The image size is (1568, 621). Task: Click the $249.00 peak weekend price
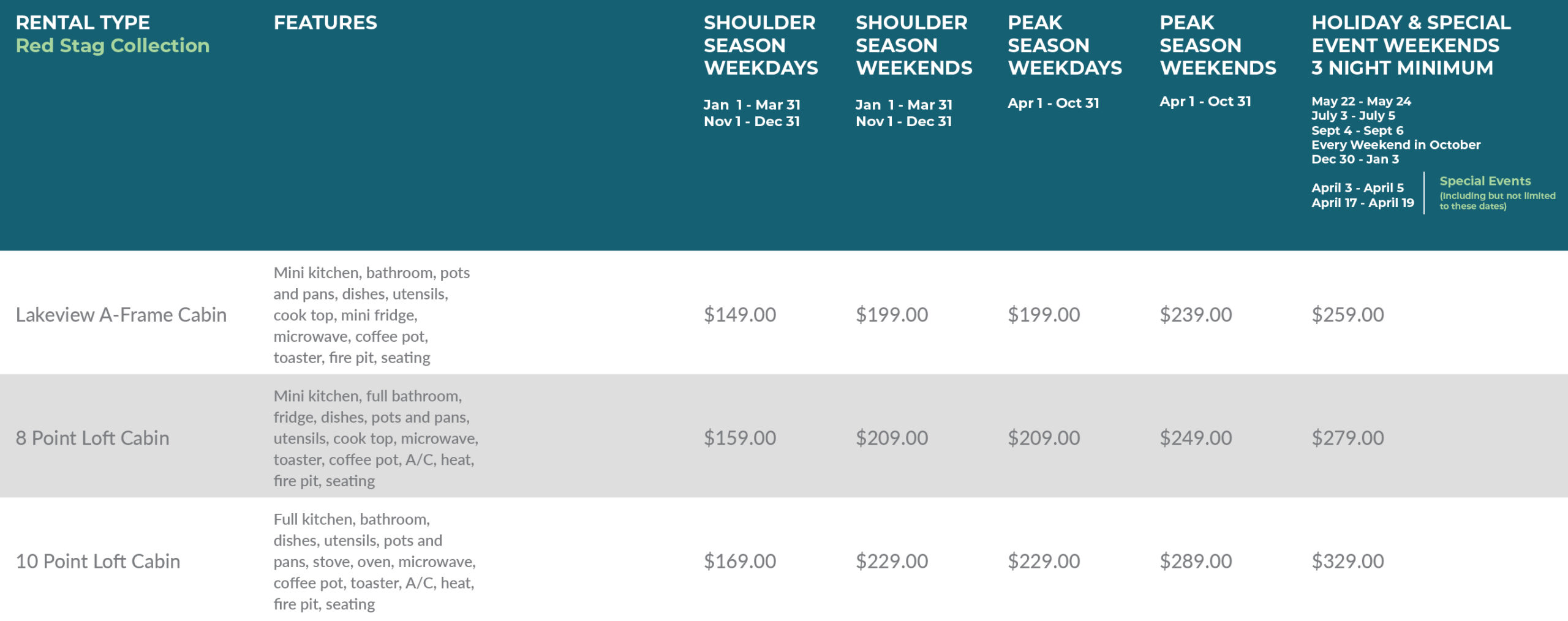coord(1196,438)
